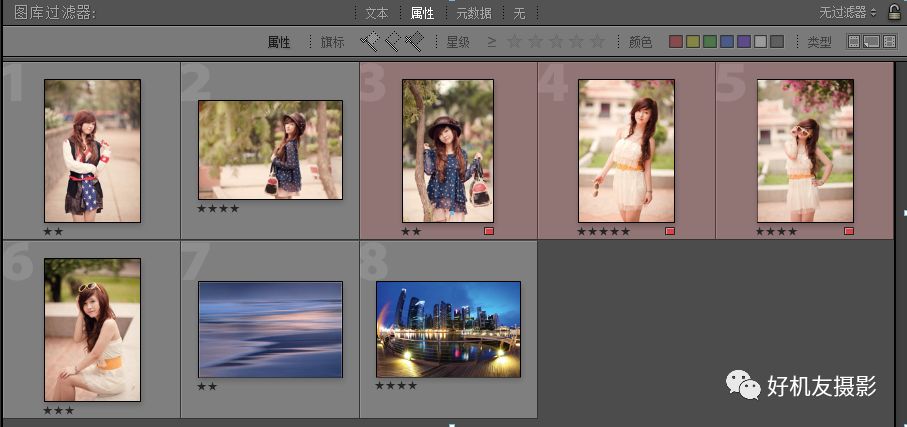Viewport: 907px width, 427px height.
Task: Filter by rejected photos flag icon
Action: pos(414,41)
